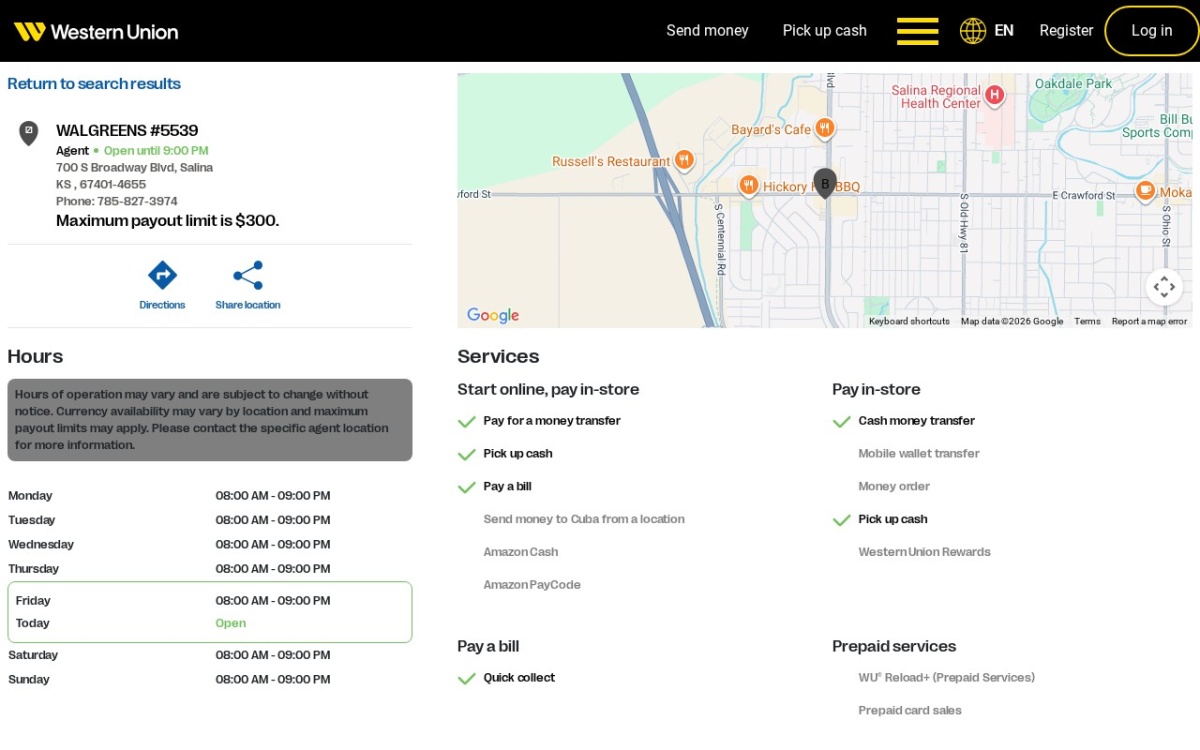Click the Share location icon
This screenshot has width=1200, height=750.
pyautogui.click(x=248, y=275)
